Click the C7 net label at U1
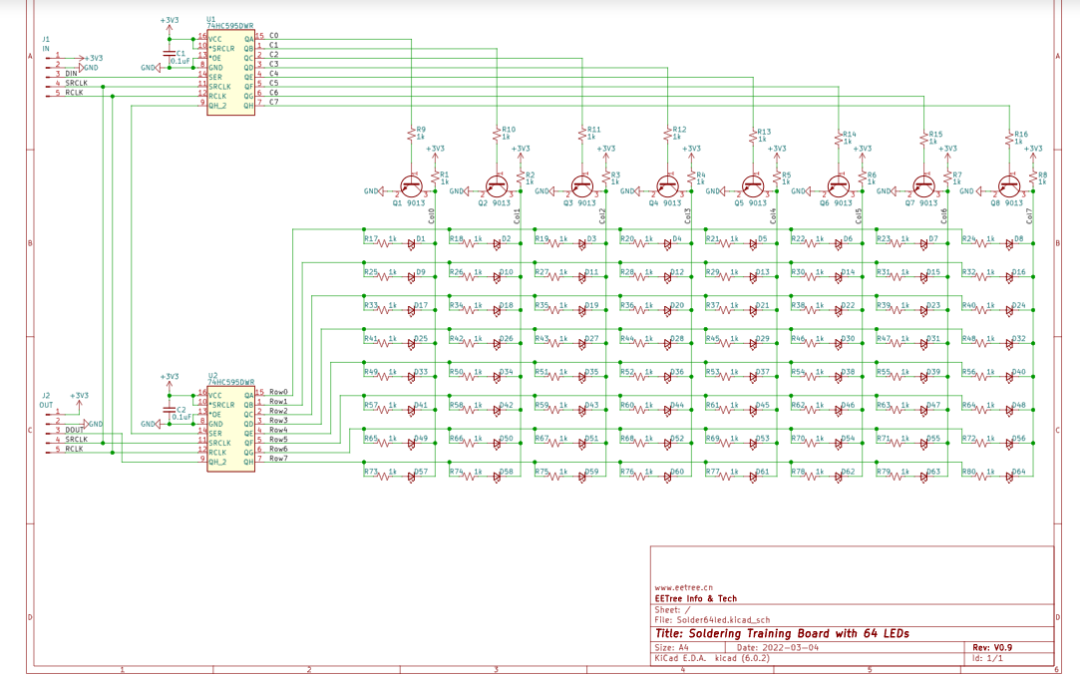1080x676 pixels. click(x=273, y=102)
